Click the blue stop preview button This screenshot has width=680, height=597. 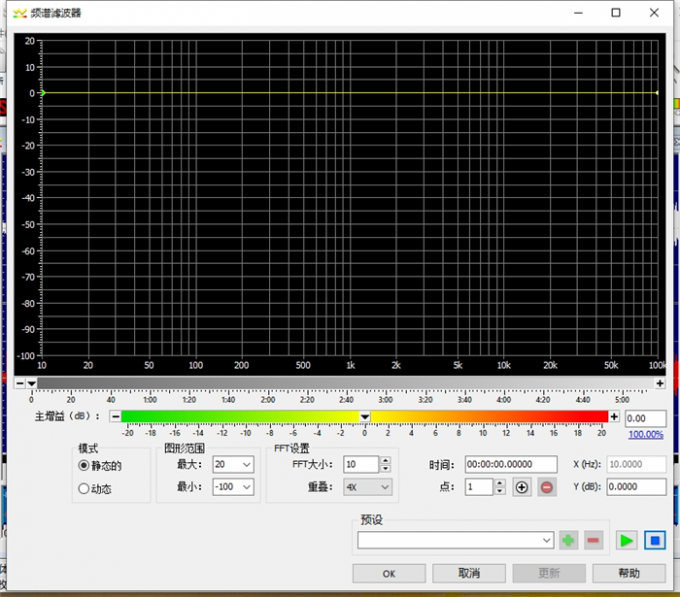click(x=655, y=541)
